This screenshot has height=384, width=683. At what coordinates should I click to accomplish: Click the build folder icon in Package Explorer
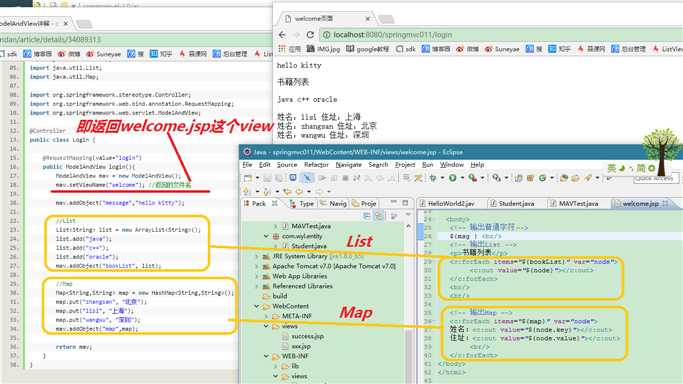coord(266,296)
